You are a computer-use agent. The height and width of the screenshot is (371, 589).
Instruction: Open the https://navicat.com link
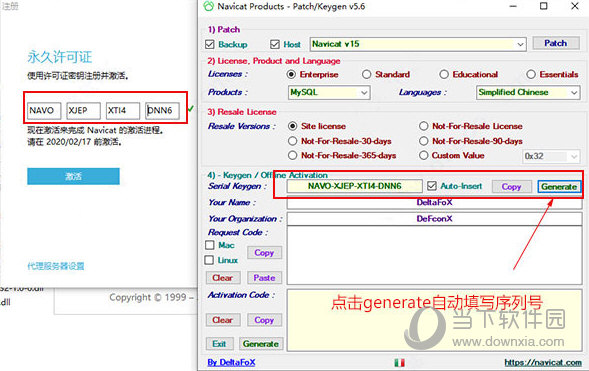coord(543,362)
